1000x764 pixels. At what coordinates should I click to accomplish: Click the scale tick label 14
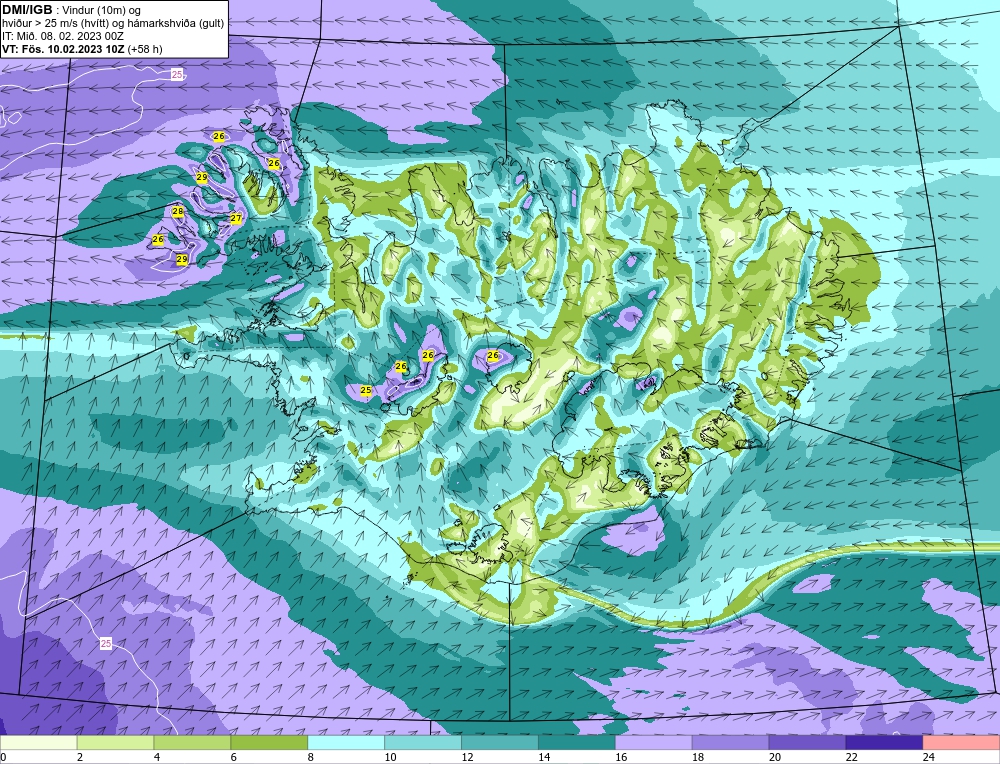coord(543,757)
